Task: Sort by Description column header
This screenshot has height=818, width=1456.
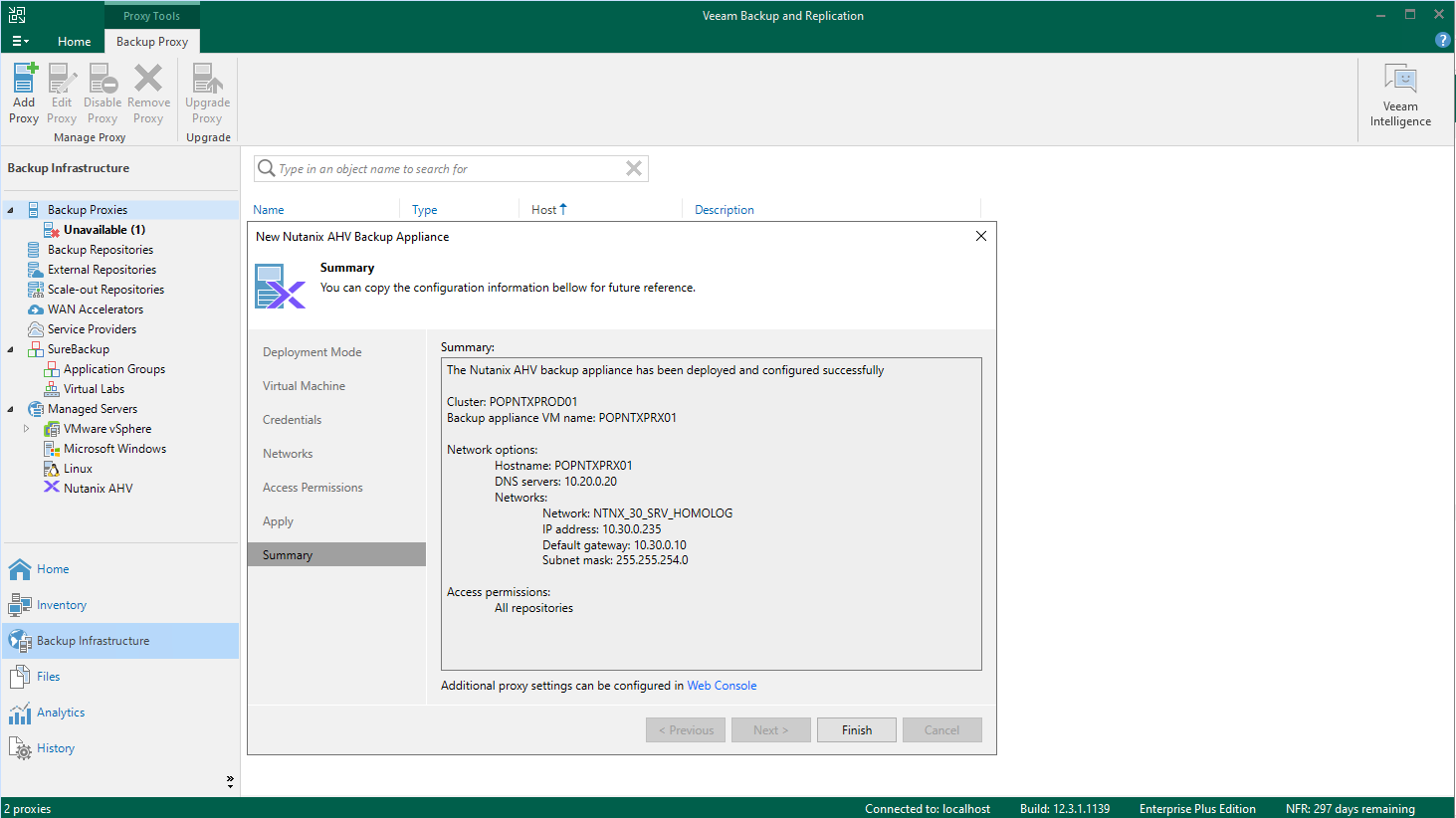Action: coord(725,210)
